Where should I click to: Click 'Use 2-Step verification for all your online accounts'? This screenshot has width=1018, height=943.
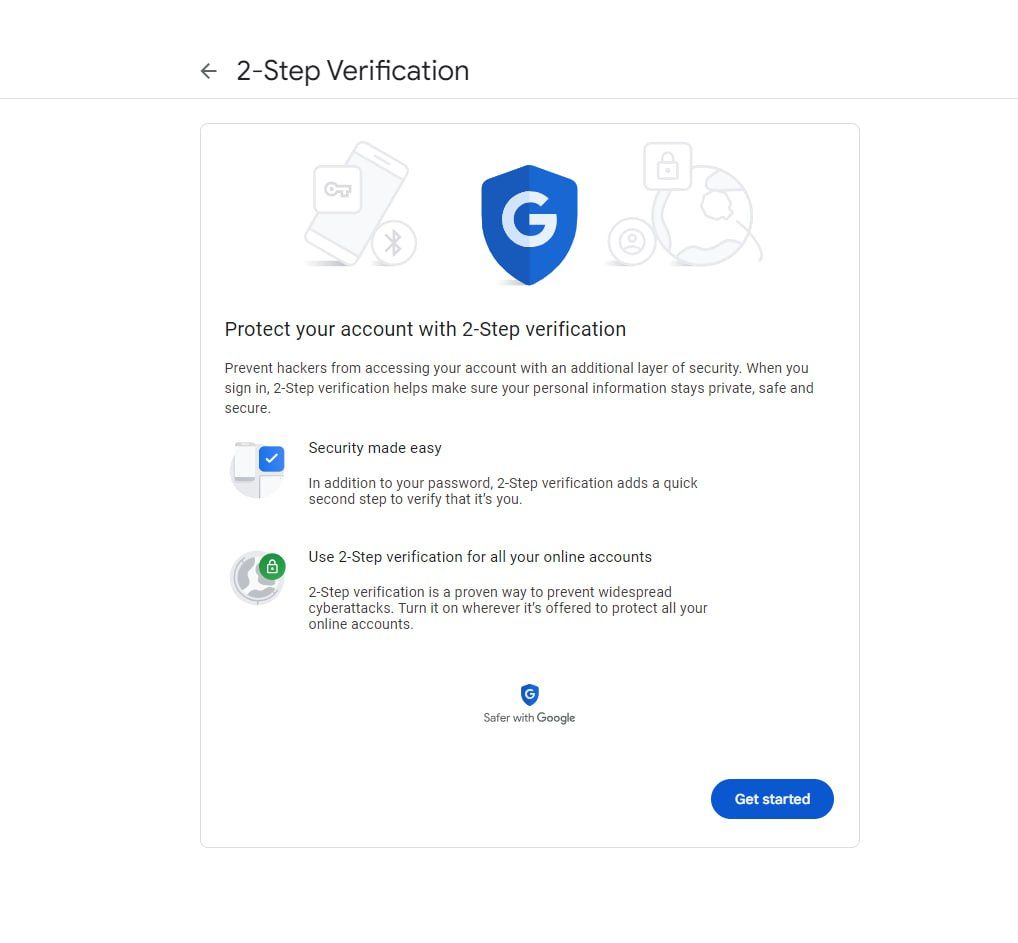click(480, 557)
